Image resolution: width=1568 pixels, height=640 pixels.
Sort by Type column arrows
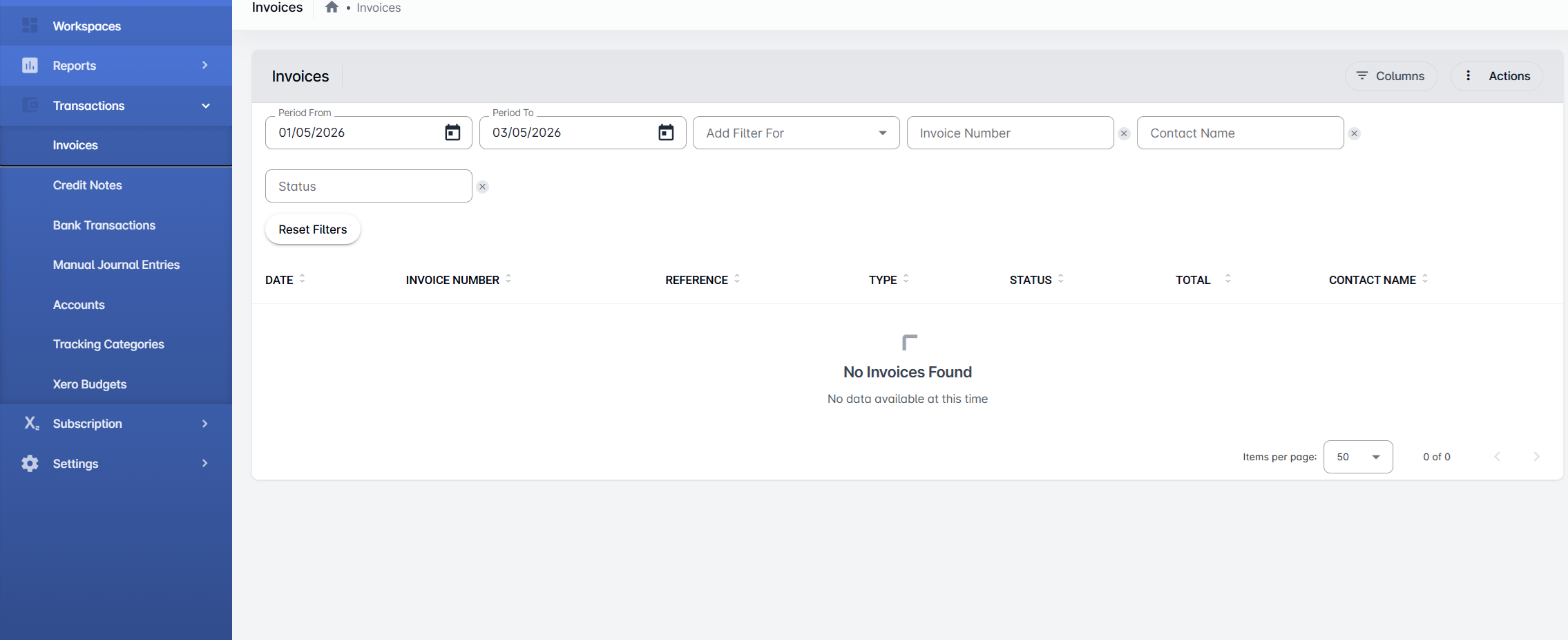pos(906,279)
